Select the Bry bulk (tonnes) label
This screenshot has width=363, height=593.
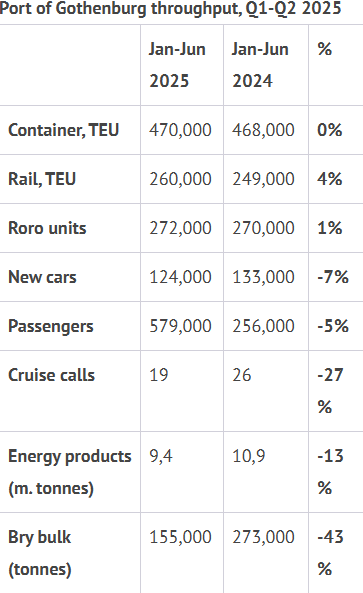click(40, 553)
